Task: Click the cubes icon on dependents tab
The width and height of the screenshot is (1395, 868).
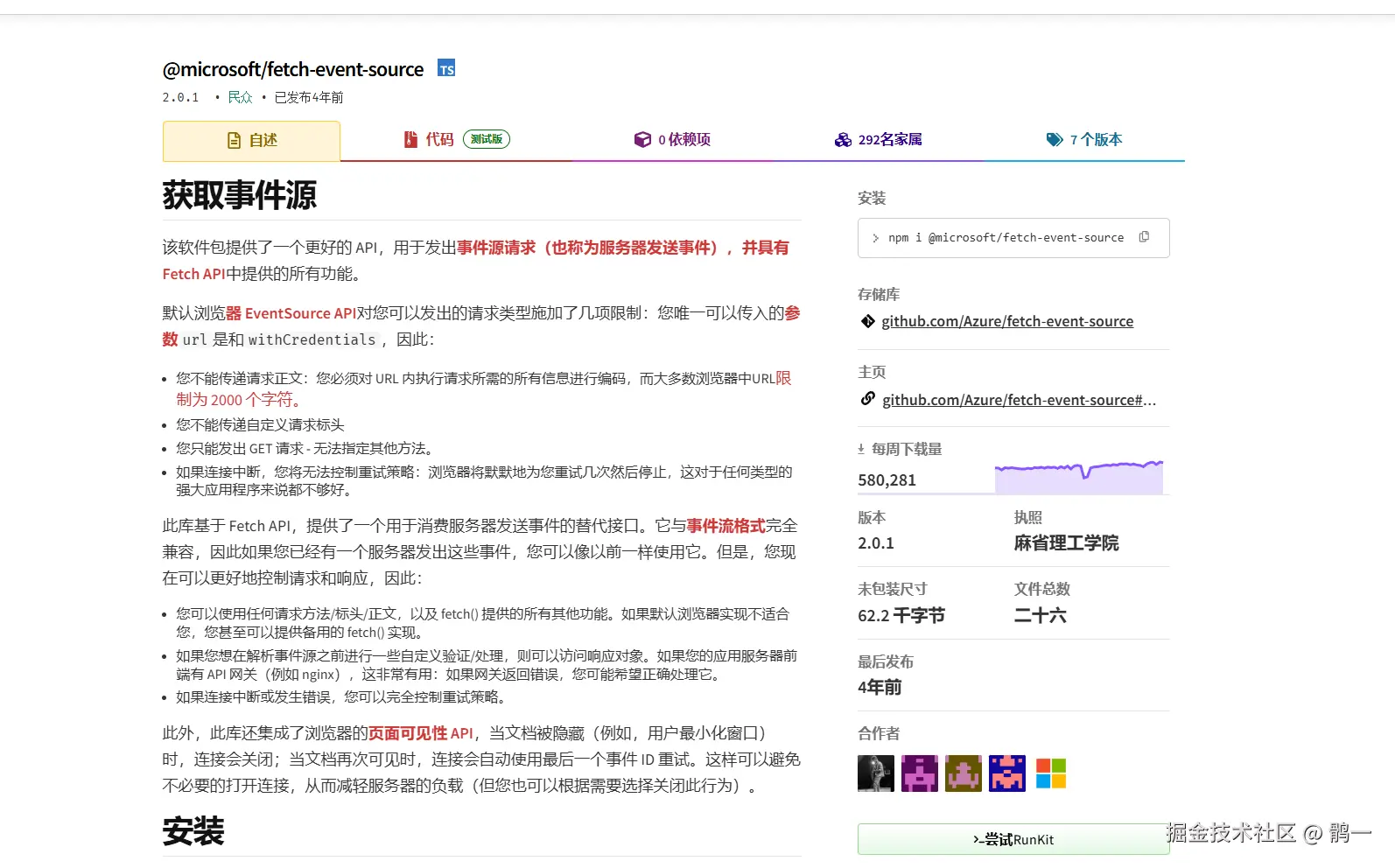Action: click(x=843, y=139)
